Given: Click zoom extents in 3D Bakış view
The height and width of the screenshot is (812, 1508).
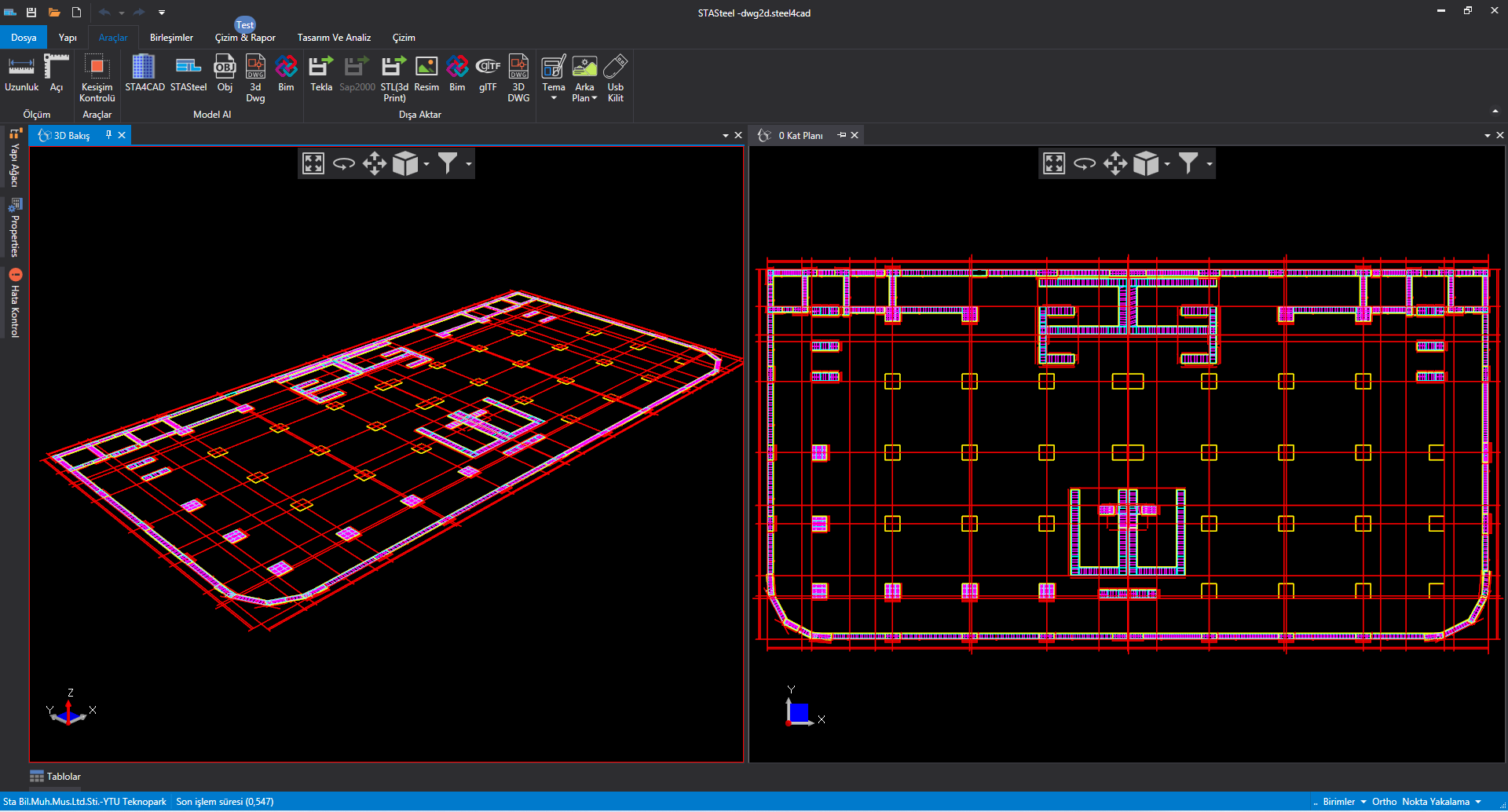Looking at the screenshot, I should (313, 163).
